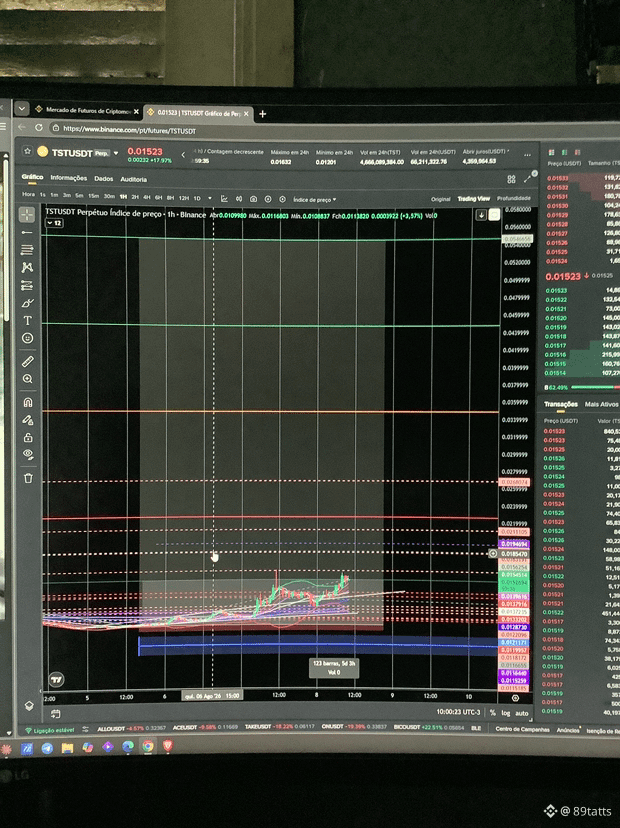Click the 0.0185470 price axis label
This screenshot has width=620, height=828.
pos(514,554)
